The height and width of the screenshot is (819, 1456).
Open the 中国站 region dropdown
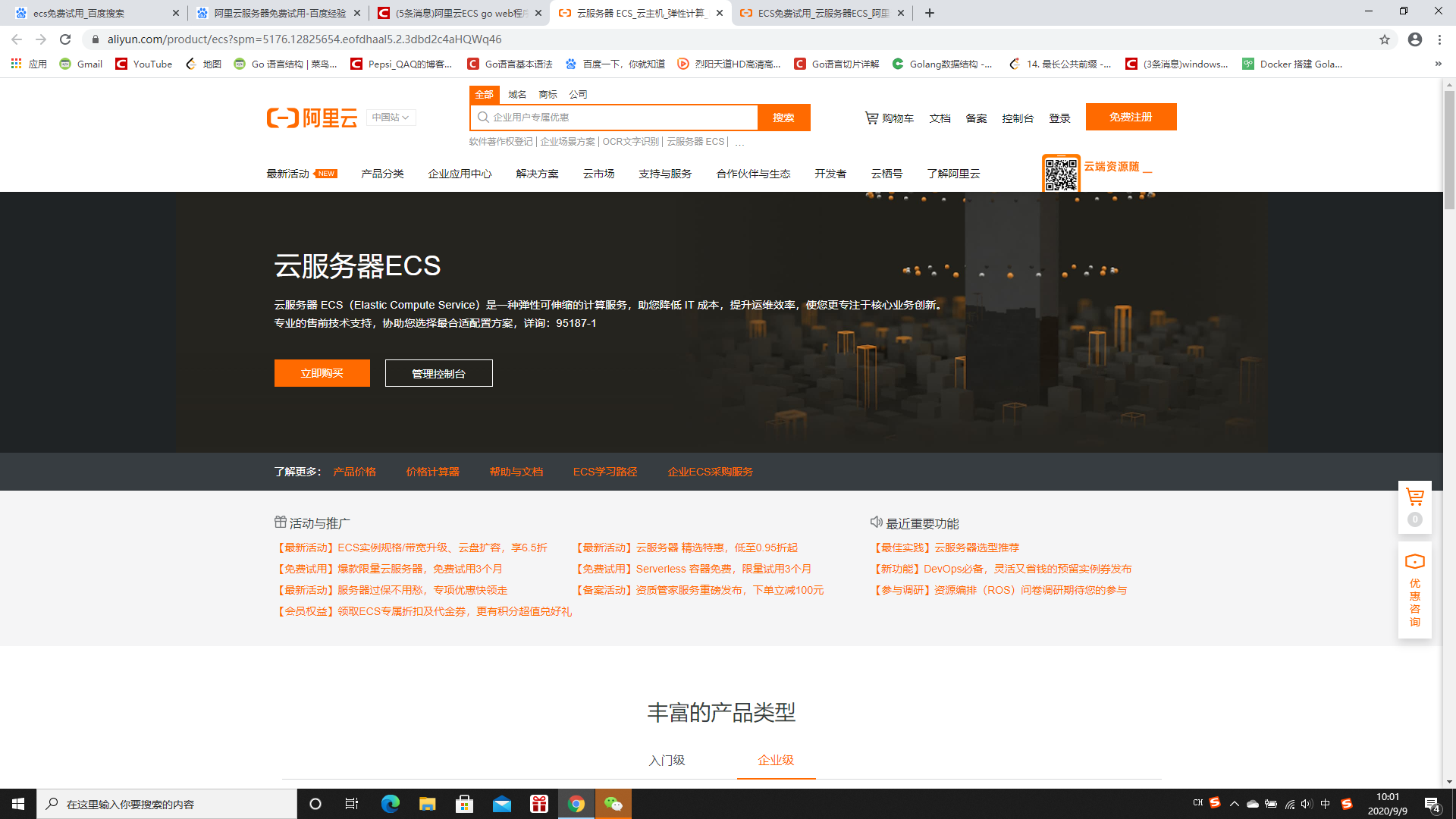pyautogui.click(x=390, y=117)
